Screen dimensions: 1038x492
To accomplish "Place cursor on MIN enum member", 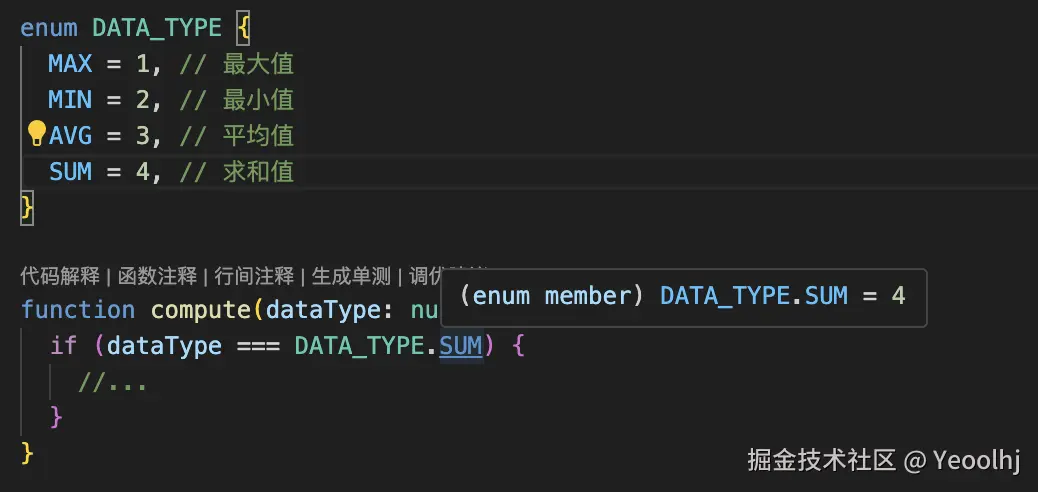I will coord(70,100).
